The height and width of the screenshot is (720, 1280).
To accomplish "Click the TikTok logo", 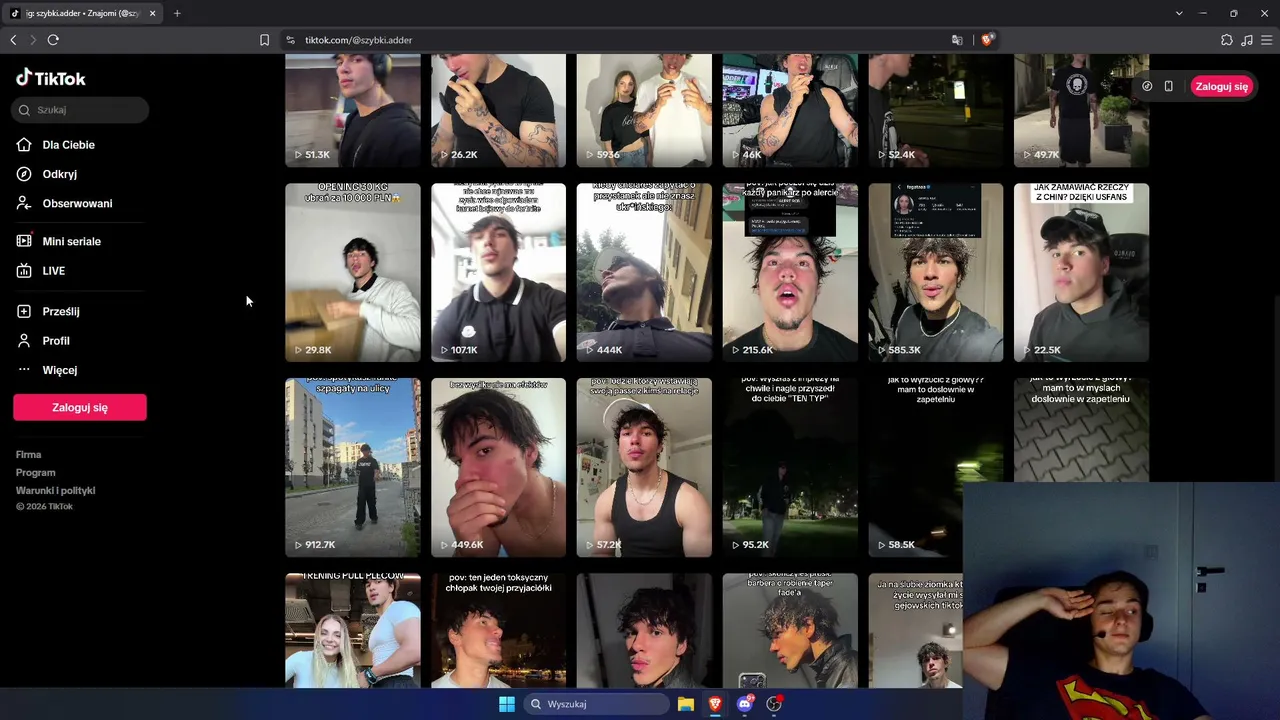I will 51,78.
